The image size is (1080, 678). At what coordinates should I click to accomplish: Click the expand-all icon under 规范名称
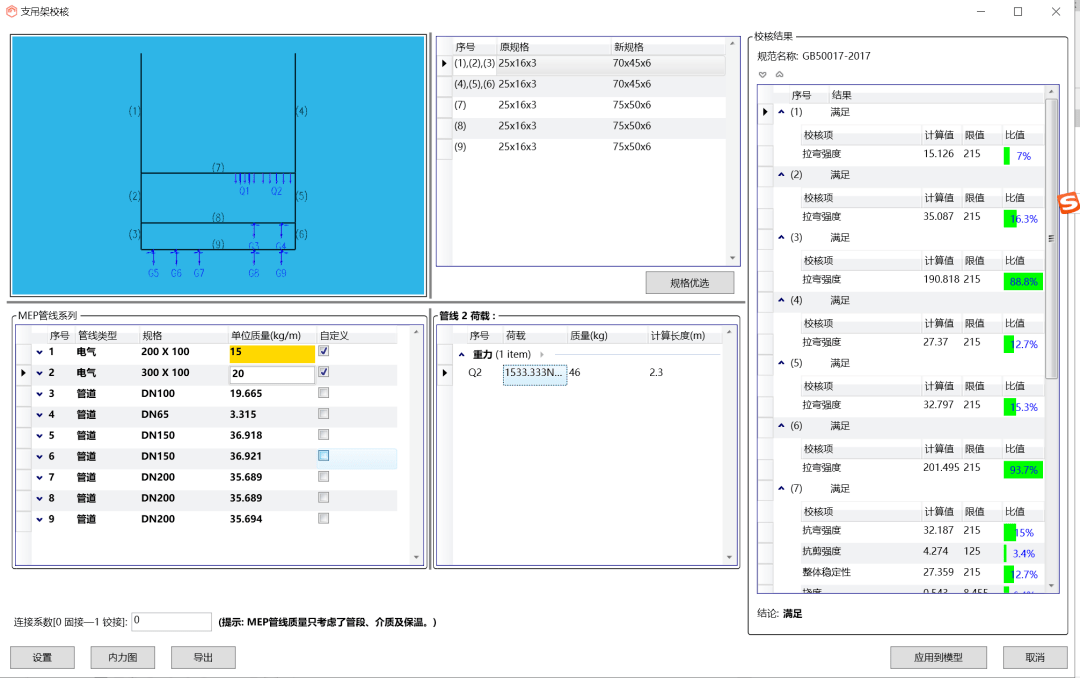click(x=763, y=75)
